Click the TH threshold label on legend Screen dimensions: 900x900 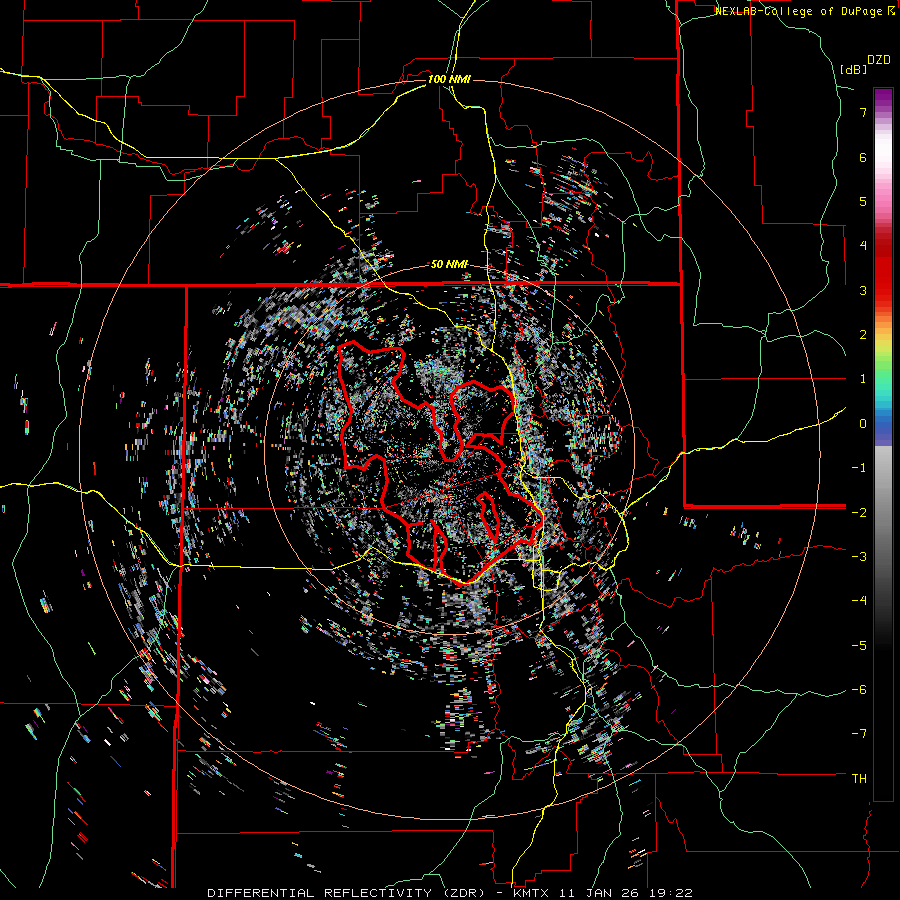point(859,779)
